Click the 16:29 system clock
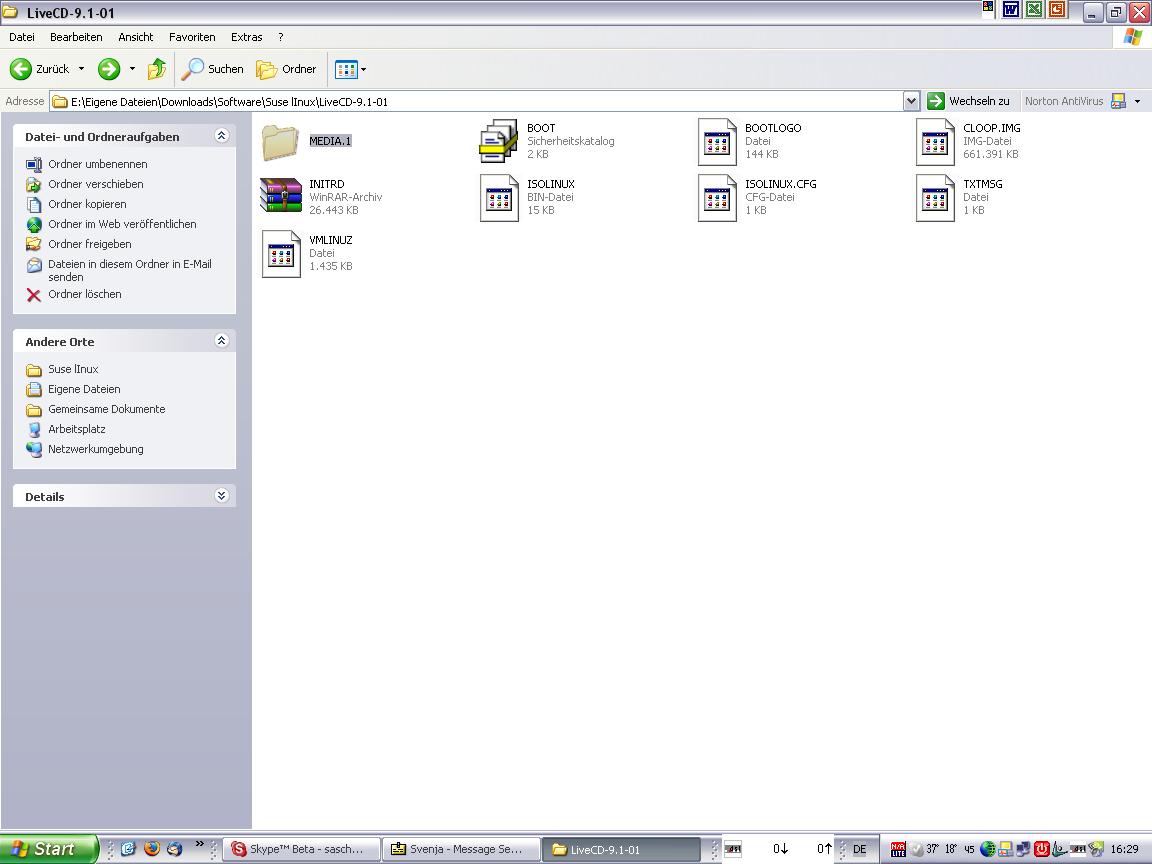Image resolution: width=1152 pixels, height=864 pixels. (x=1124, y=849)
